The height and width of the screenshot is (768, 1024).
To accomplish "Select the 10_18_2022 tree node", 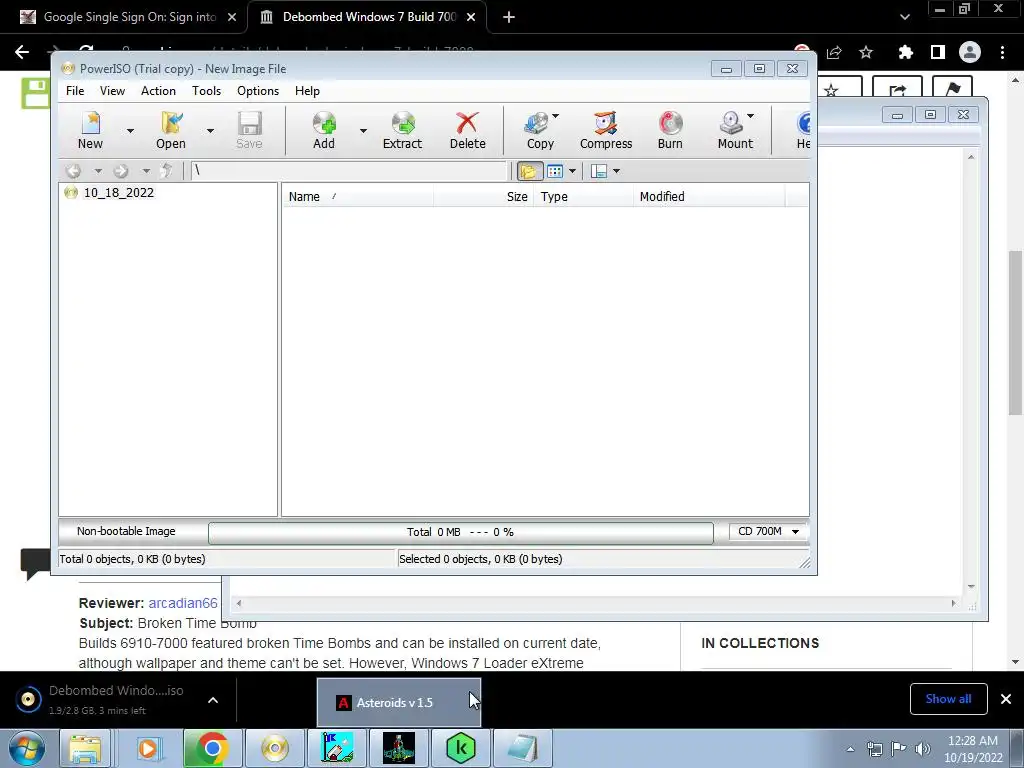I will coord(118,193).
